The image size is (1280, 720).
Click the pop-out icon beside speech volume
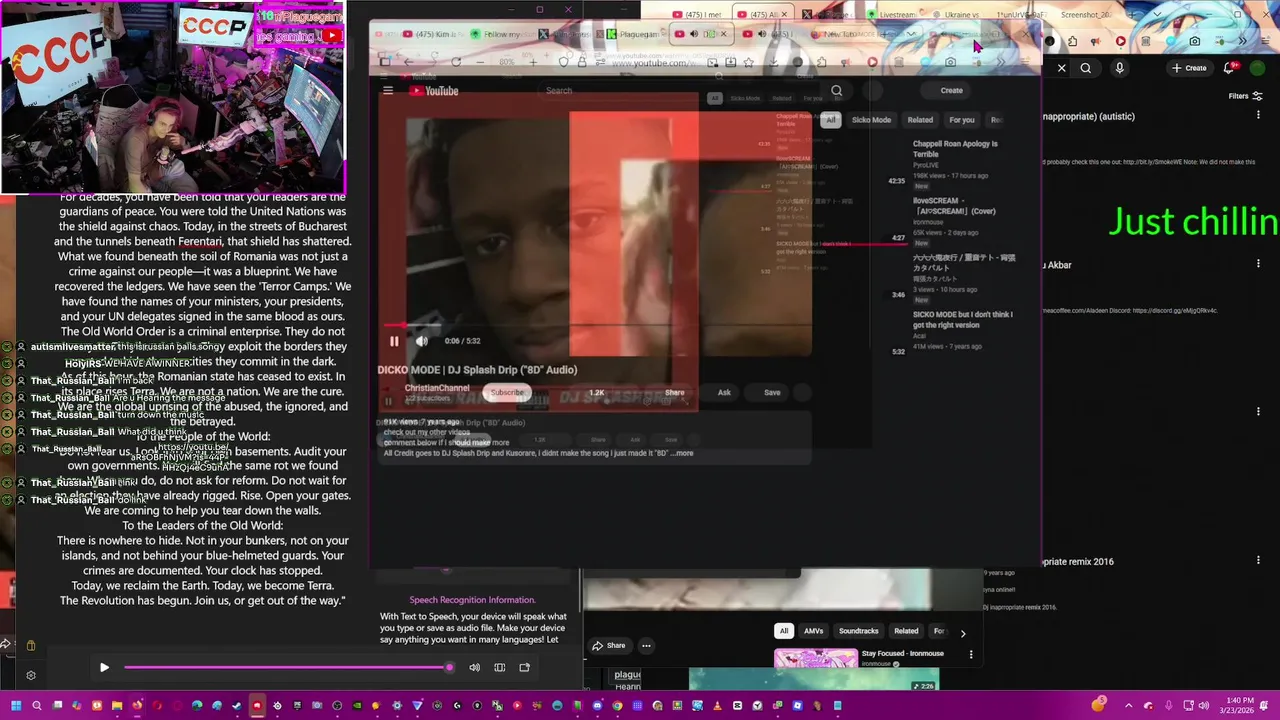pos(524,667)
